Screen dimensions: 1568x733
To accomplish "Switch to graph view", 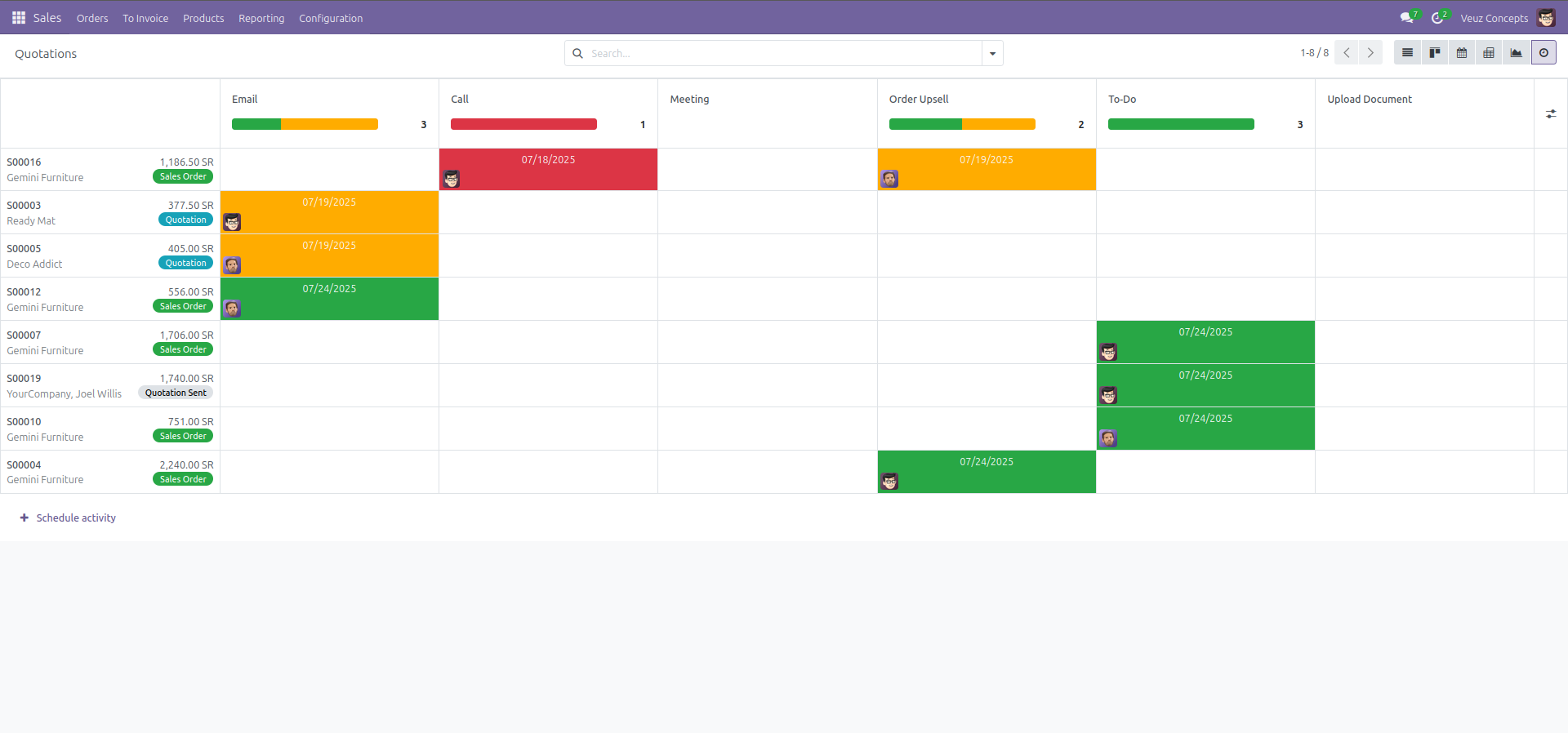I will click(x=1516, y=53).
